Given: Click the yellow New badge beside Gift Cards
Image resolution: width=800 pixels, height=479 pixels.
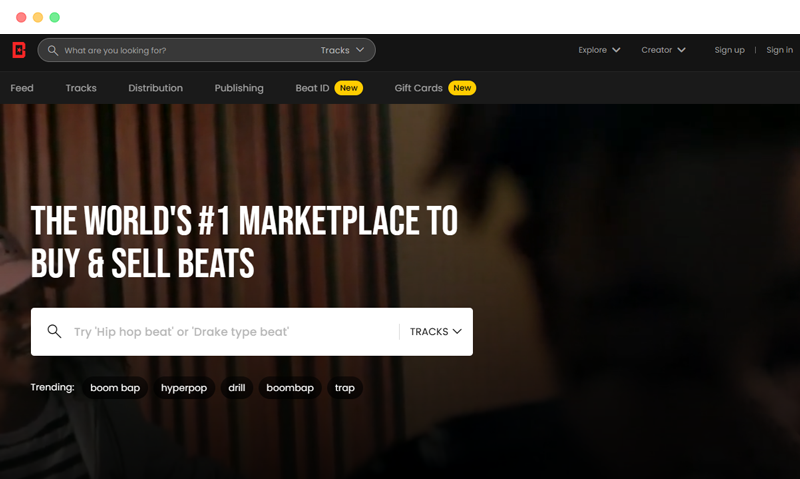Looking at the screenshot, I should pos(462,88).
